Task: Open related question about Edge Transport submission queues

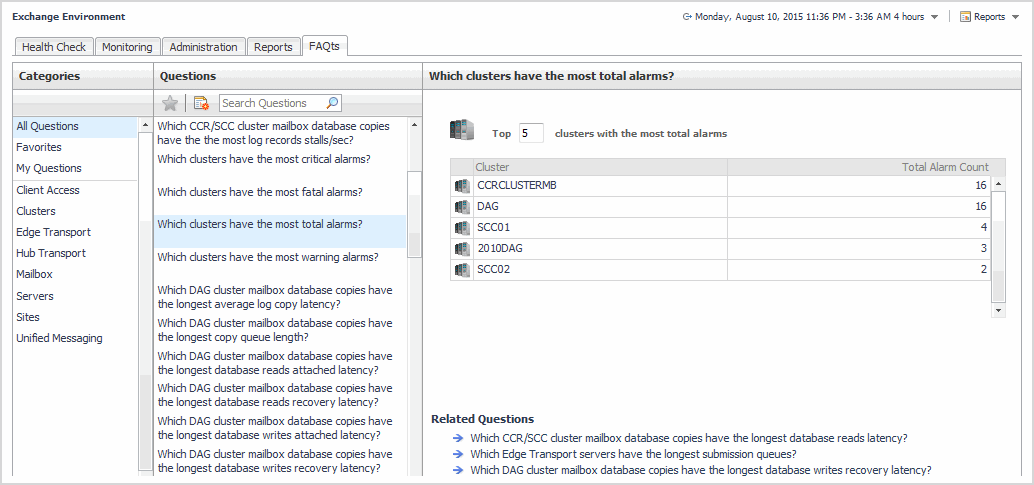Action: (x=633, y=454)
